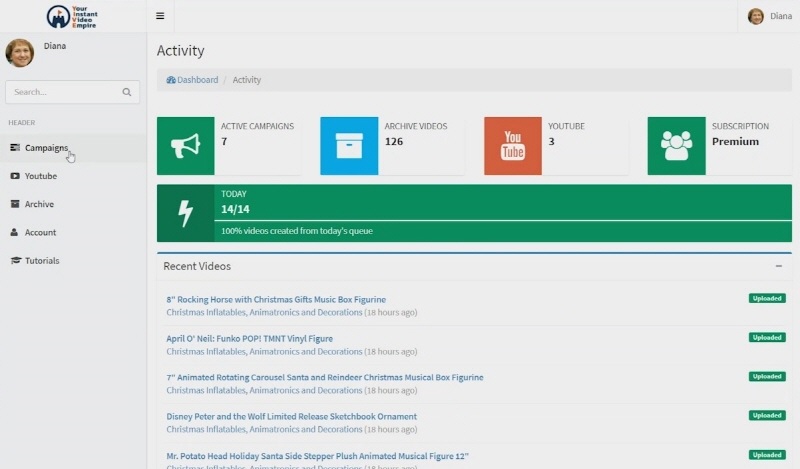This screenshot has height=469, width=800.
Task: Open the Mr. Potato Head Holiday Santa video
Action: coord(317,456)
